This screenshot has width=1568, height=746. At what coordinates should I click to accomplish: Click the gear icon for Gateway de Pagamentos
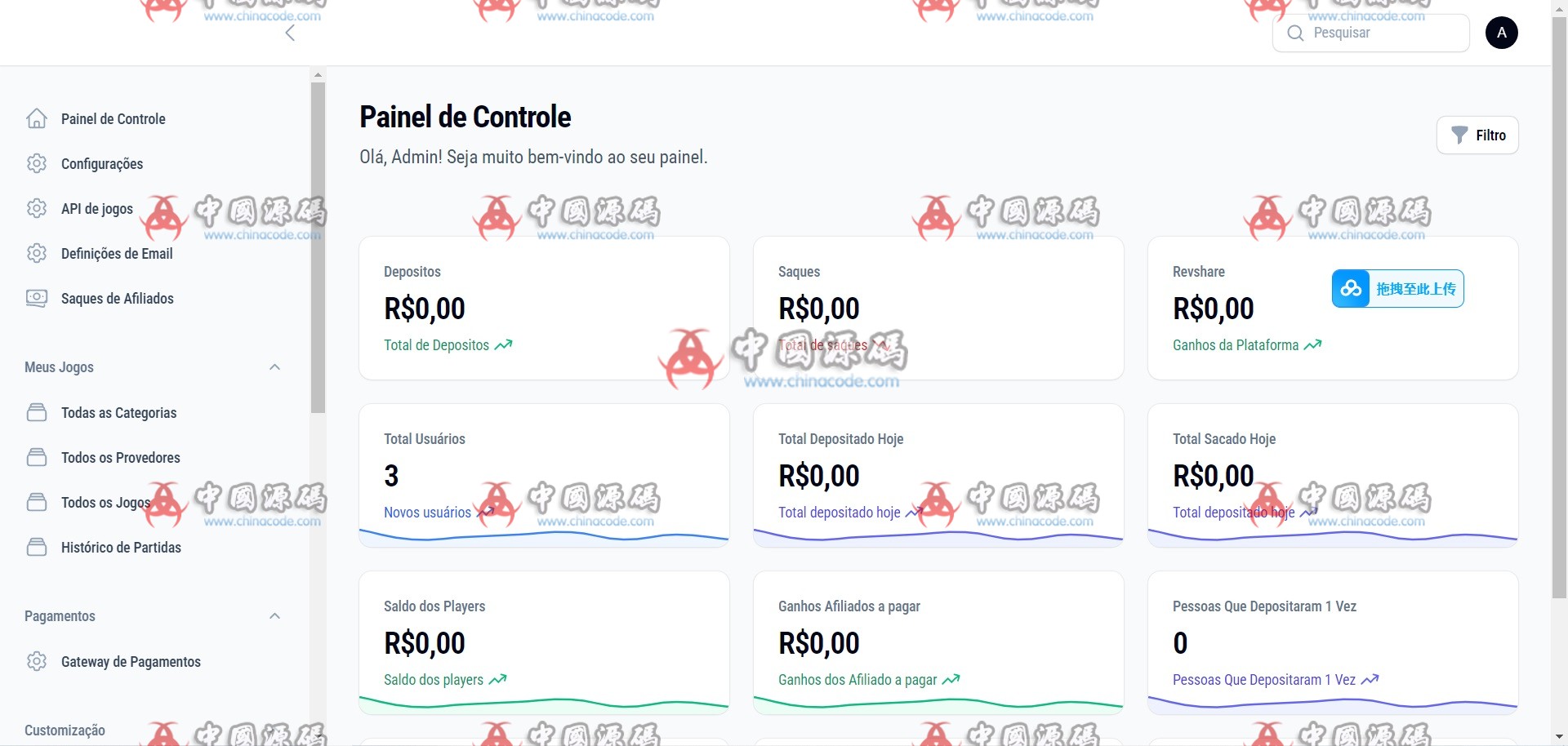click(x=37, y=662)
